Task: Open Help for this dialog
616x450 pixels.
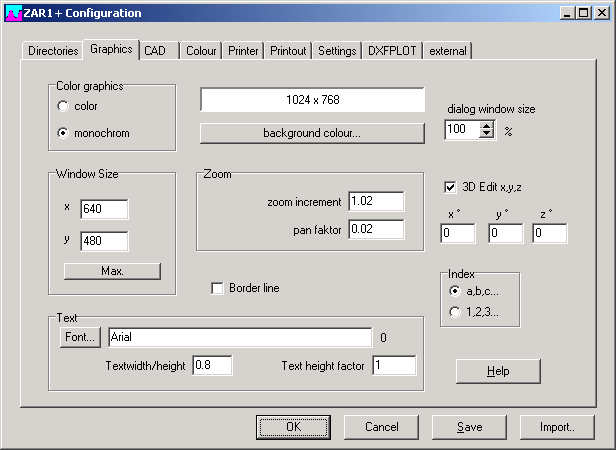Action: pyautogui.click(x=498, y=371)
